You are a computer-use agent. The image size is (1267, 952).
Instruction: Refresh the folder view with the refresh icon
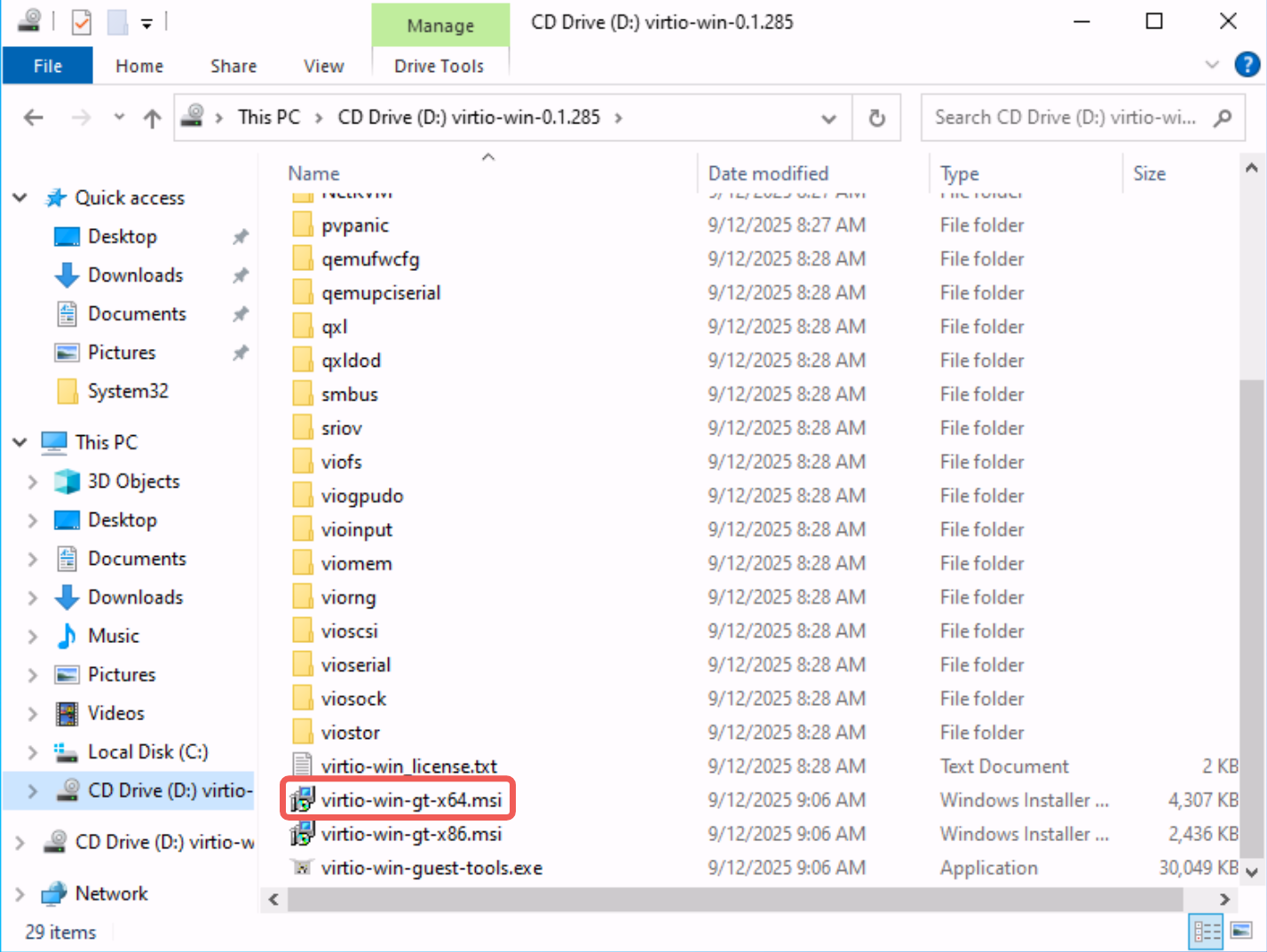pyautogui.click(x=876, y=116)
